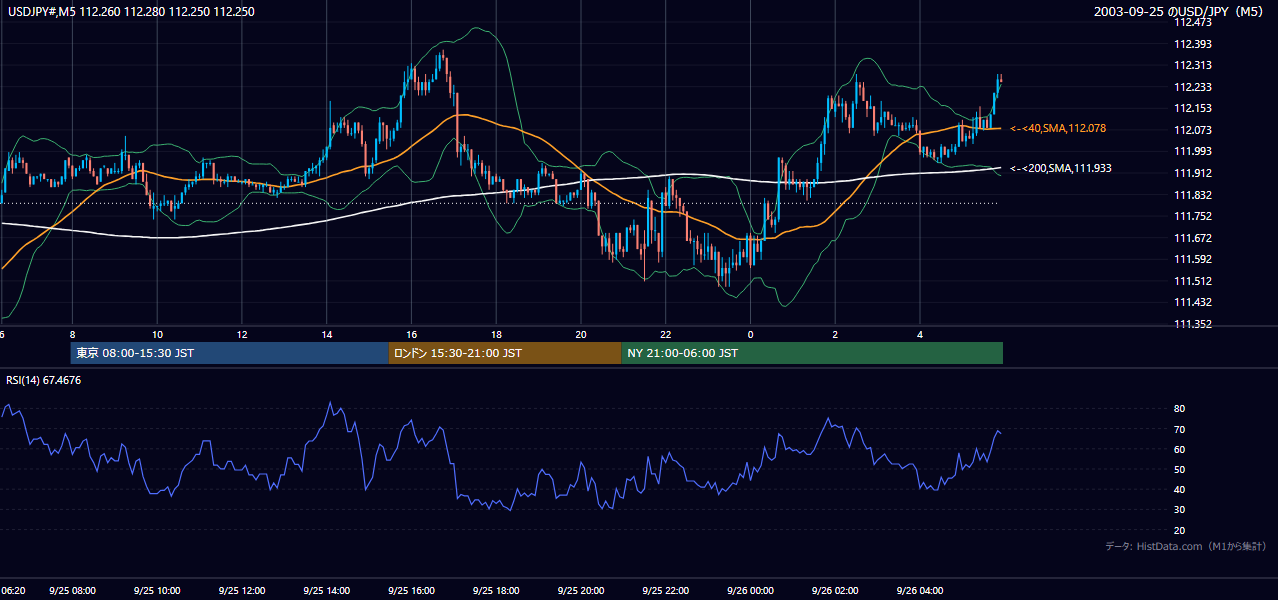Click the 9/25 20:00 time axis label
This screenshot has width=1278, height=600.
tap(581, 591)
